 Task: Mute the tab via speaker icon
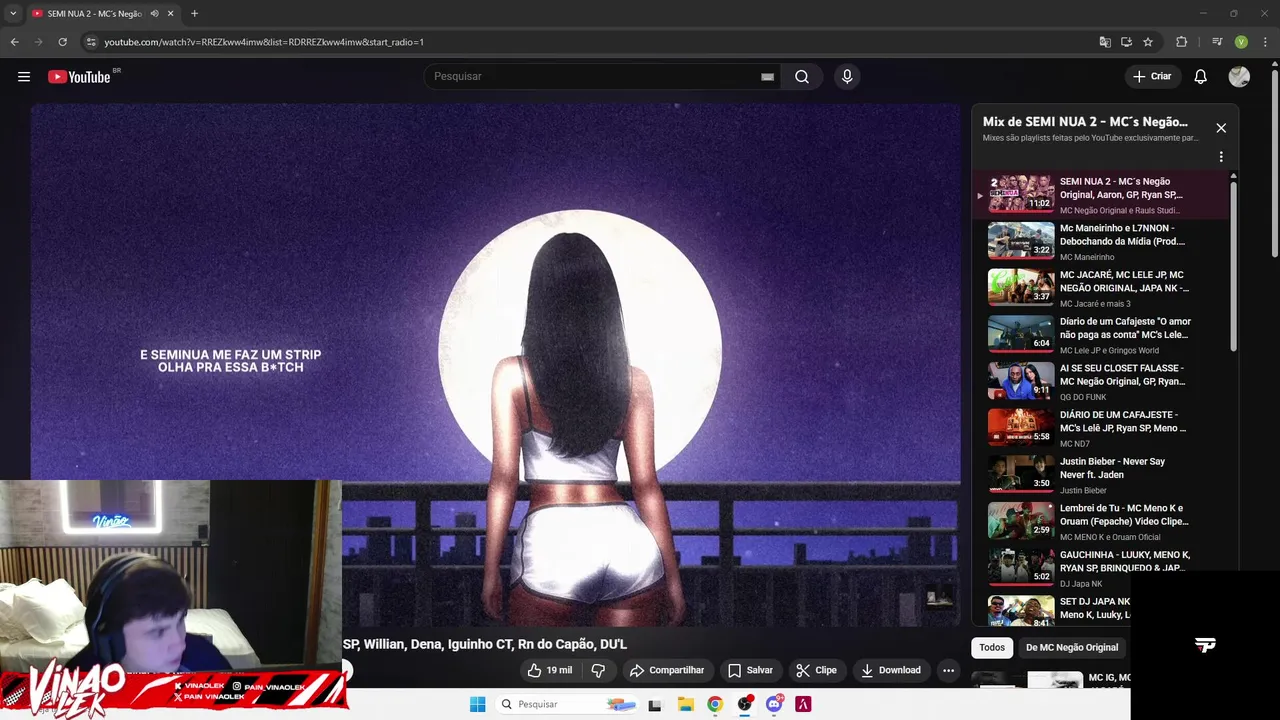pos(154,14)
